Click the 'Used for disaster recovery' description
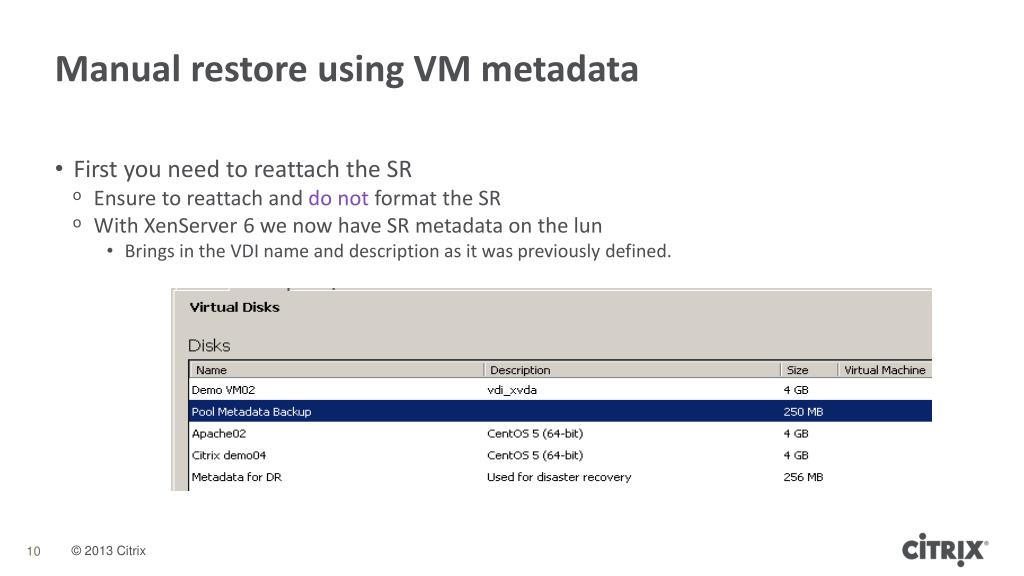The height and width of the screenshot is (576, 1024). (x=559, y=477)
